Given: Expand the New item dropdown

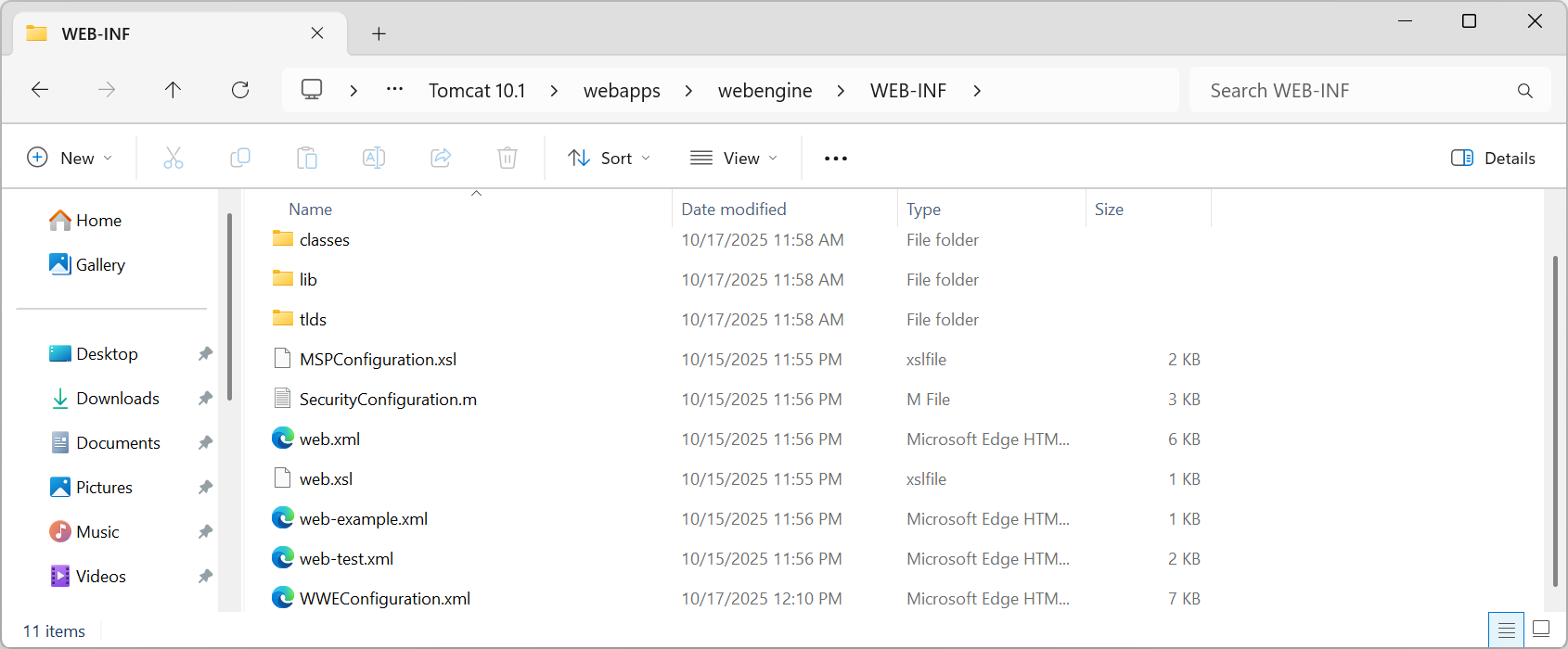Looking at the screenshot, I should (70, 158).
